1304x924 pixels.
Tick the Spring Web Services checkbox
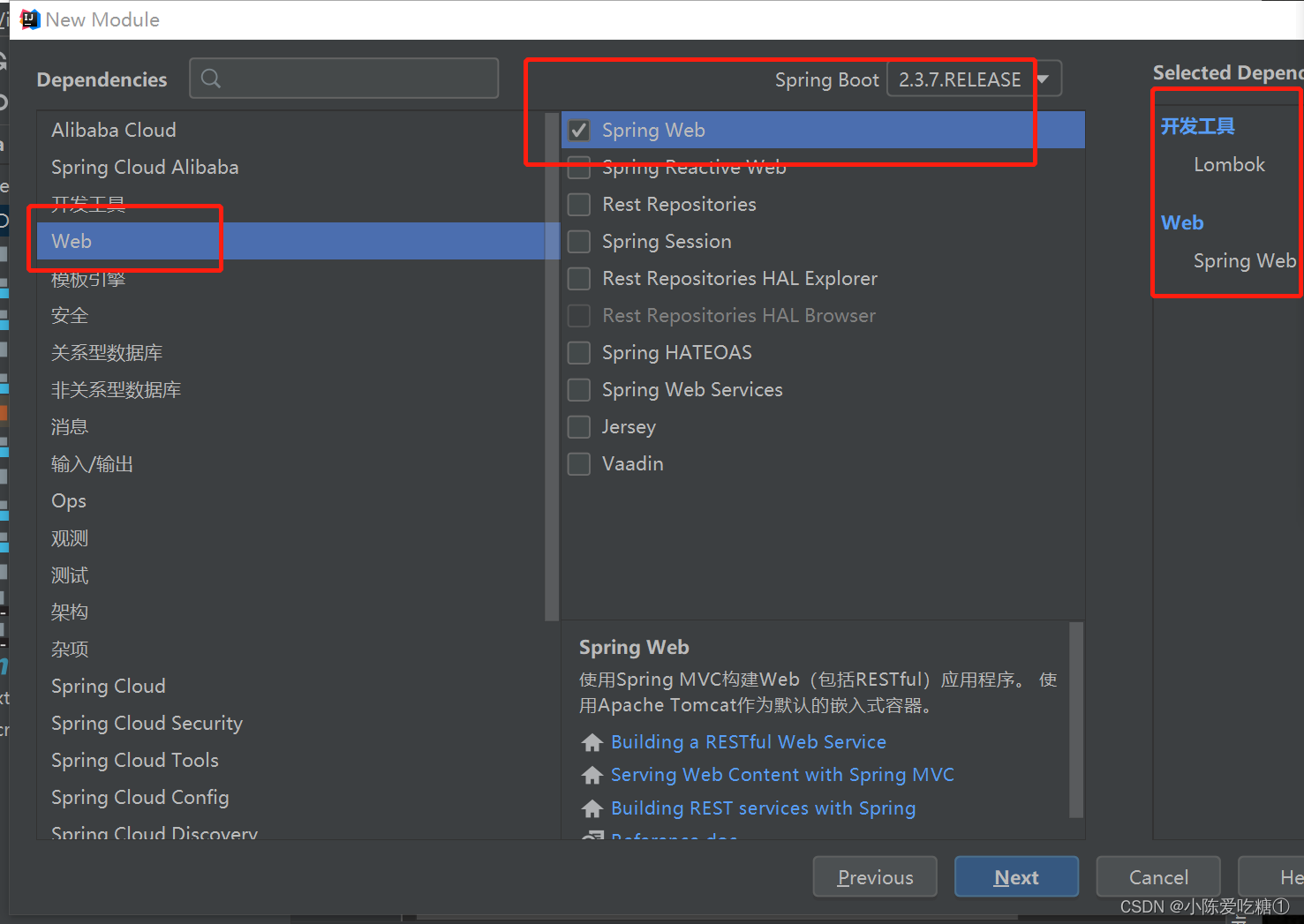point(579,390)
